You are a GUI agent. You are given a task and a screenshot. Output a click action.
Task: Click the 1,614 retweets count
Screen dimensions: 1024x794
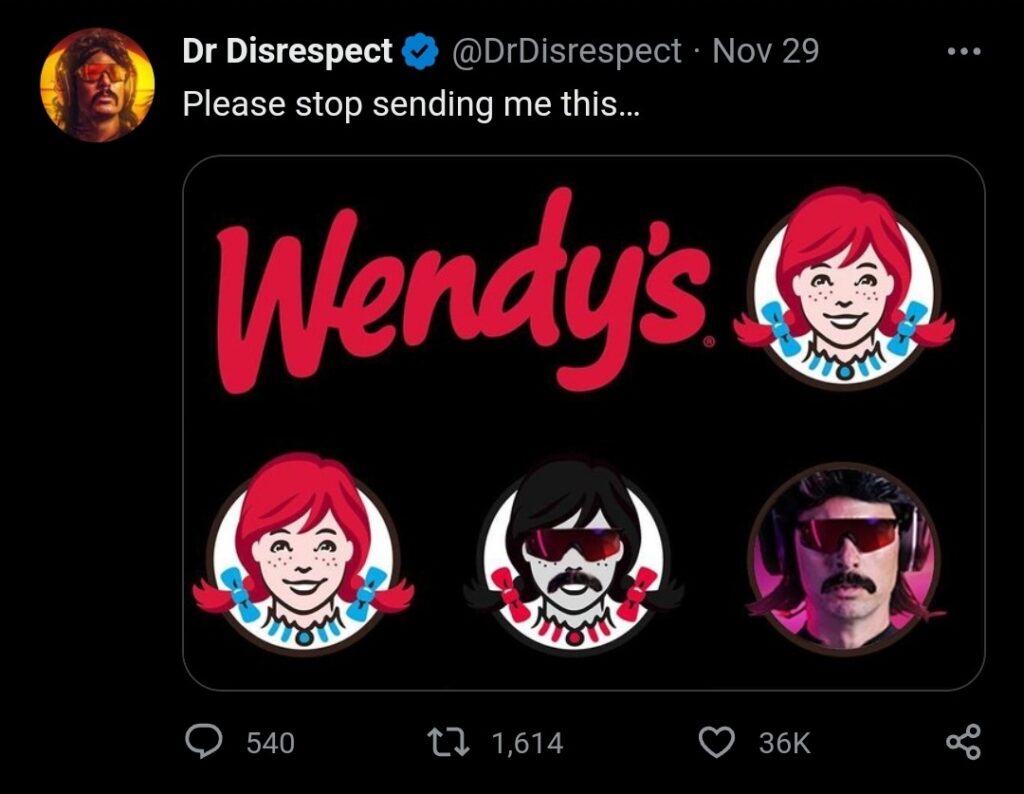[525, 743]
